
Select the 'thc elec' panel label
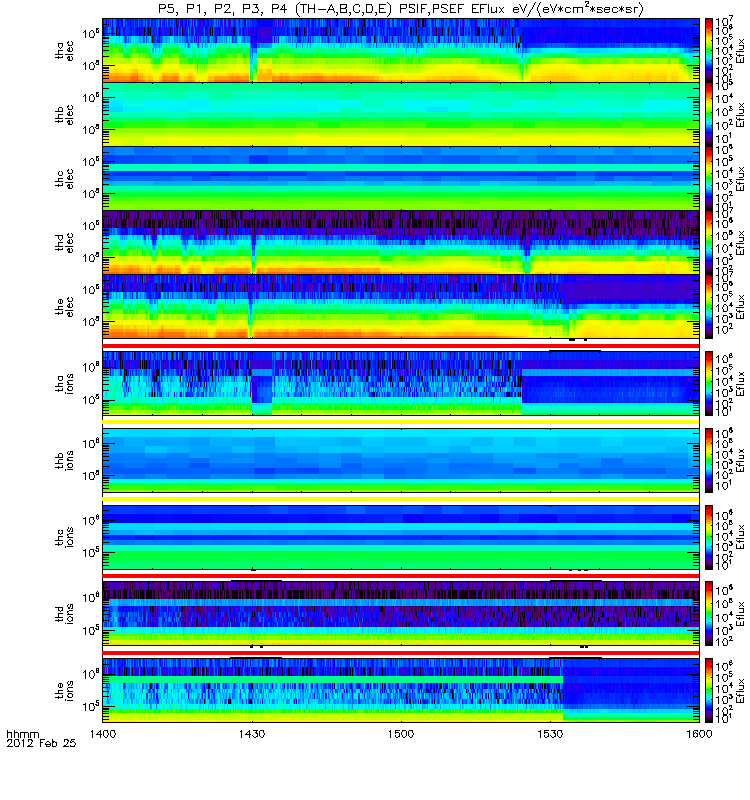pos(64,179)
